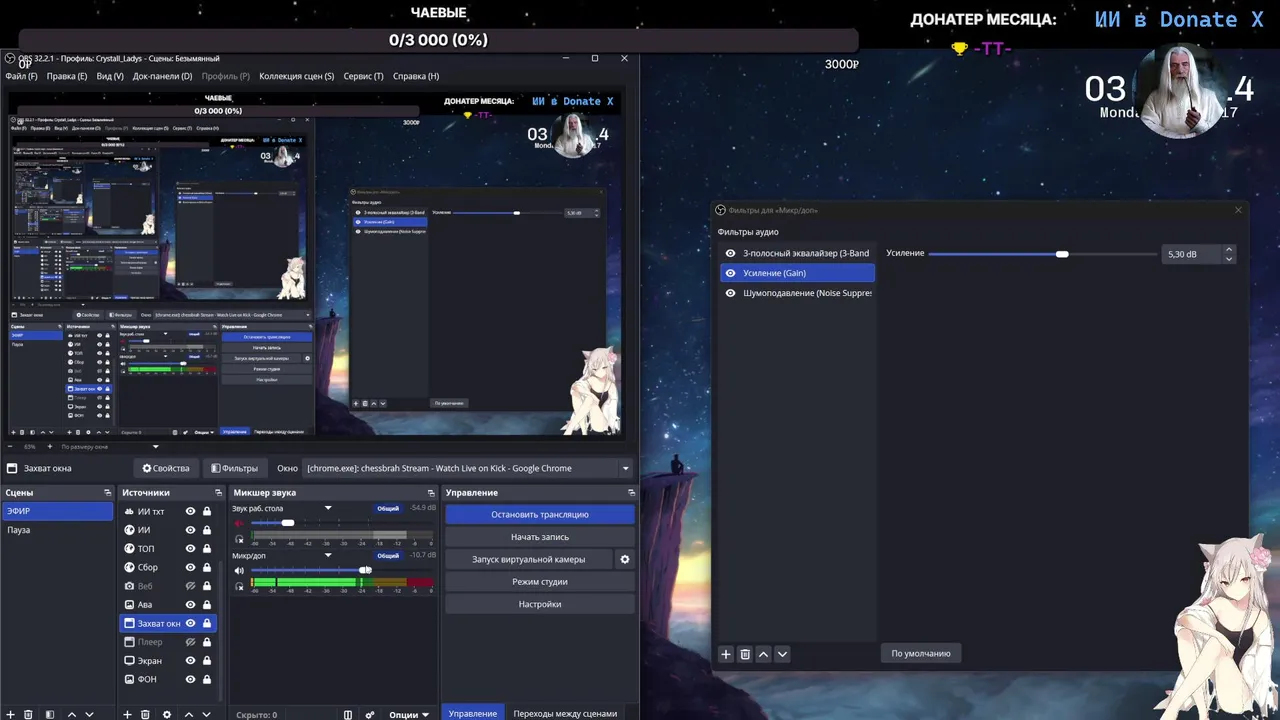Adjust Звук раб. стола volume slider
The image size is (1280, 720).
(x=288, y=523)
